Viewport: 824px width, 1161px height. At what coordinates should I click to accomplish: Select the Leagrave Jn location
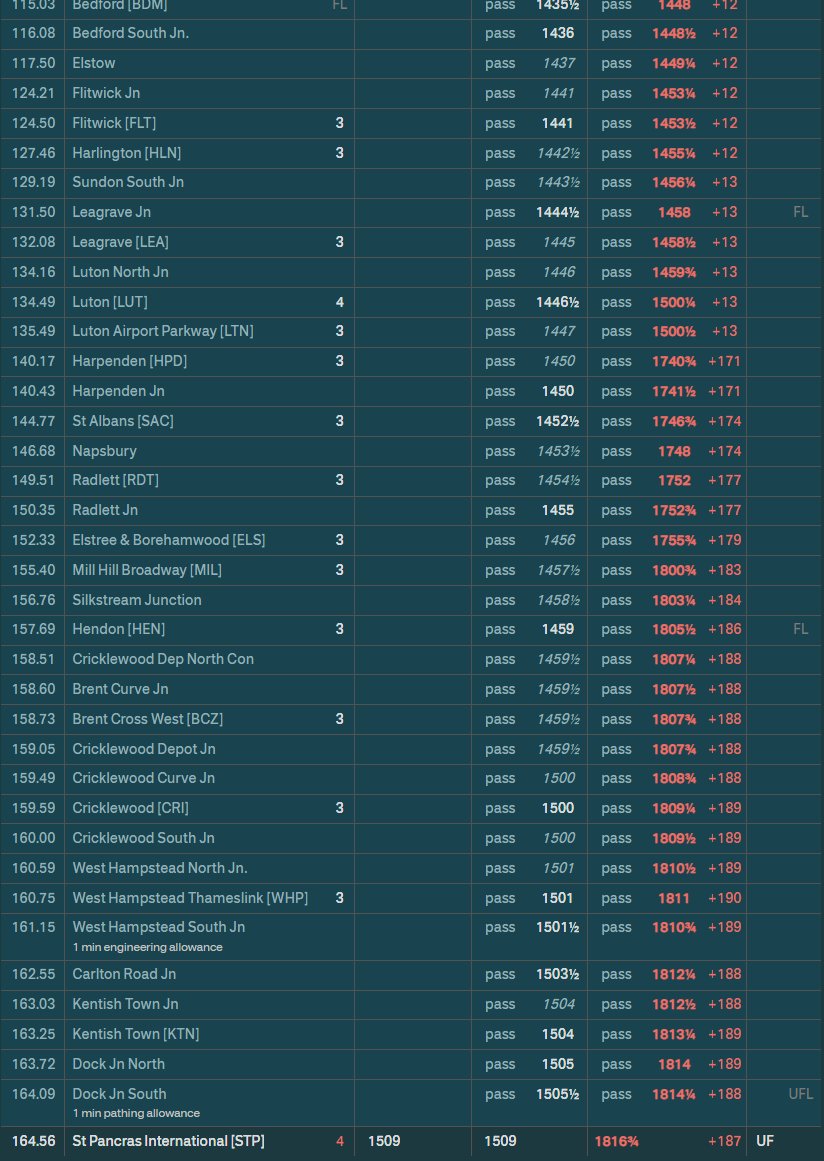click(112, 212)
